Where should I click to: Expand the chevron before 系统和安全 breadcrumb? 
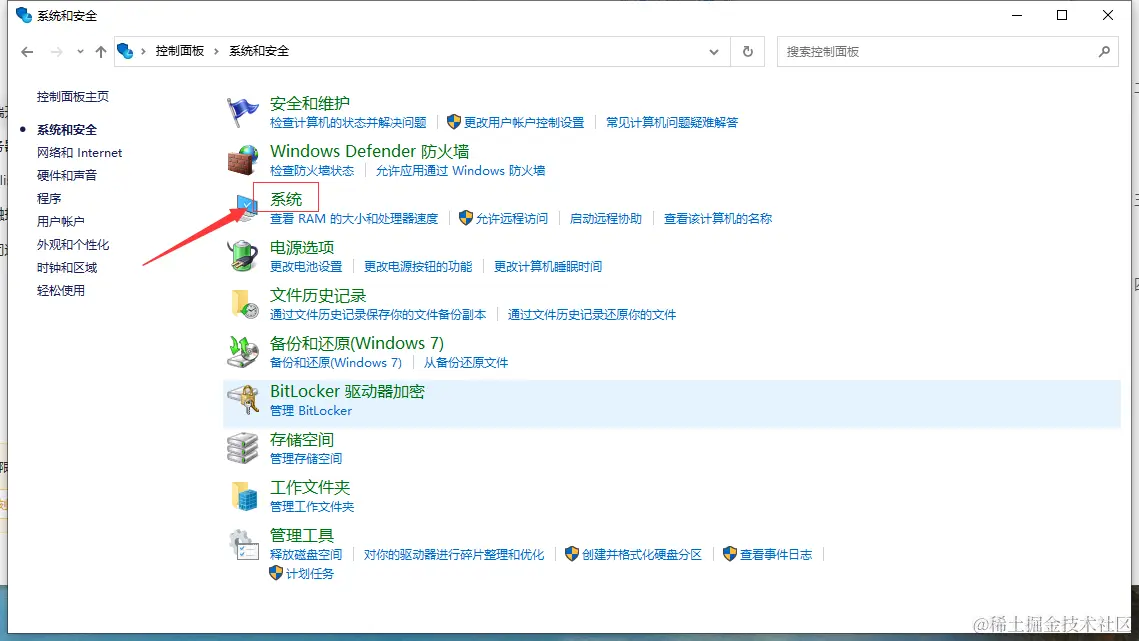[x=216, y=52]
